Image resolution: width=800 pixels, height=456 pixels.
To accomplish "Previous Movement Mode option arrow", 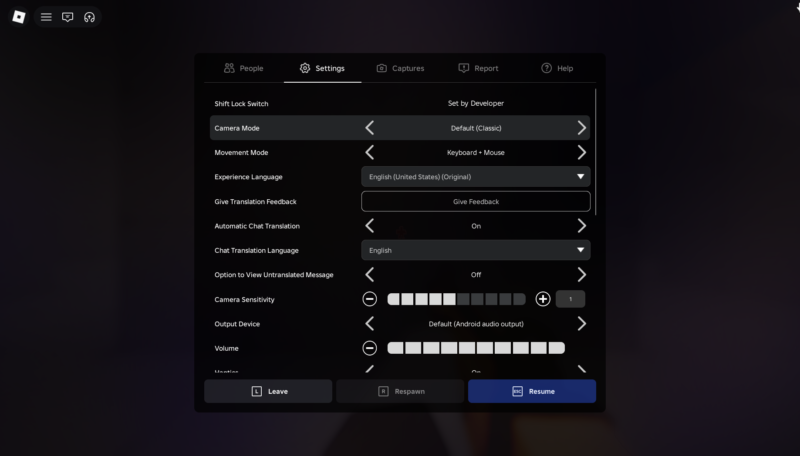I will [370, 153].
